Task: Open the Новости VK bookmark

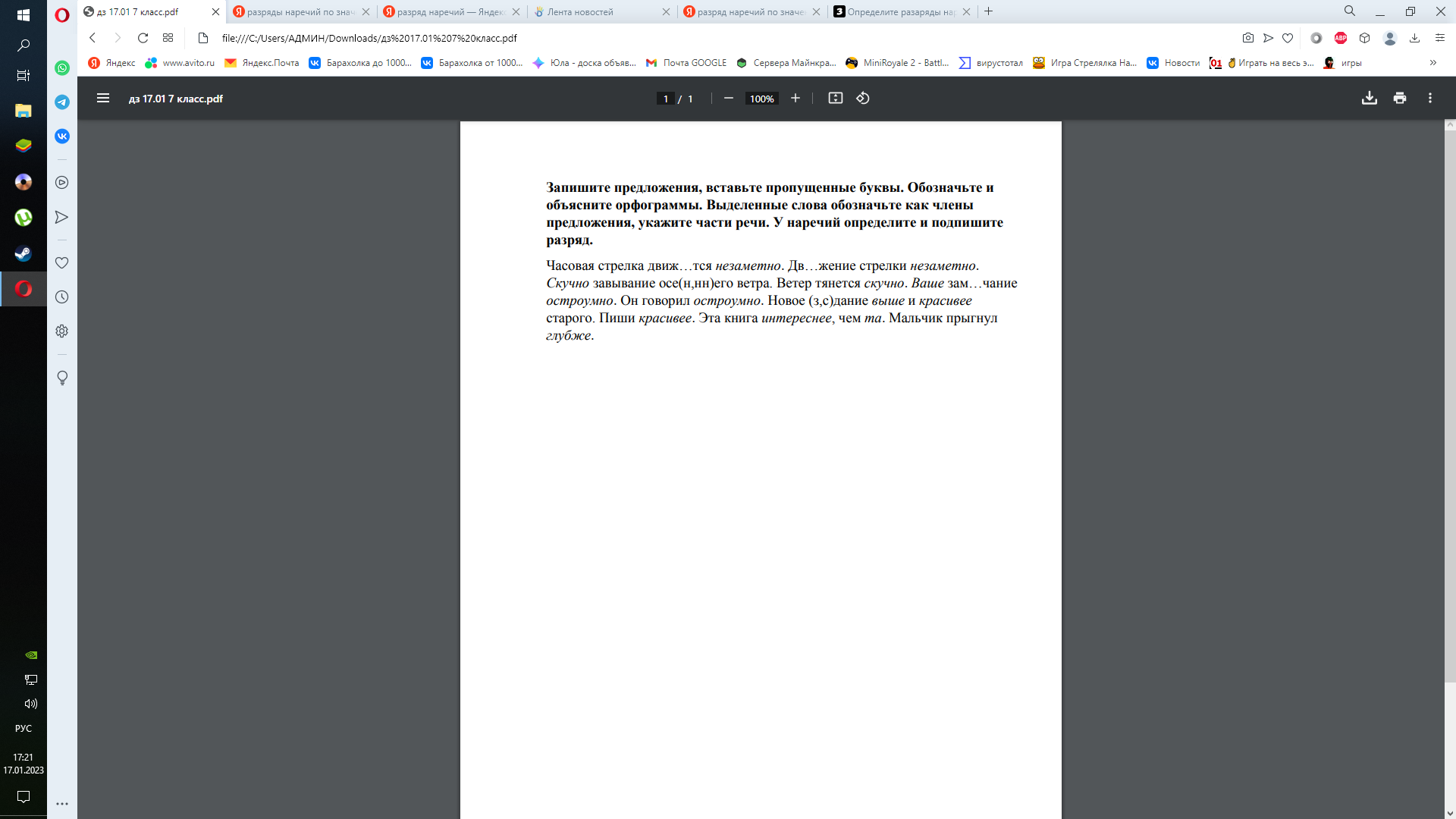Action: [1172, 63]
